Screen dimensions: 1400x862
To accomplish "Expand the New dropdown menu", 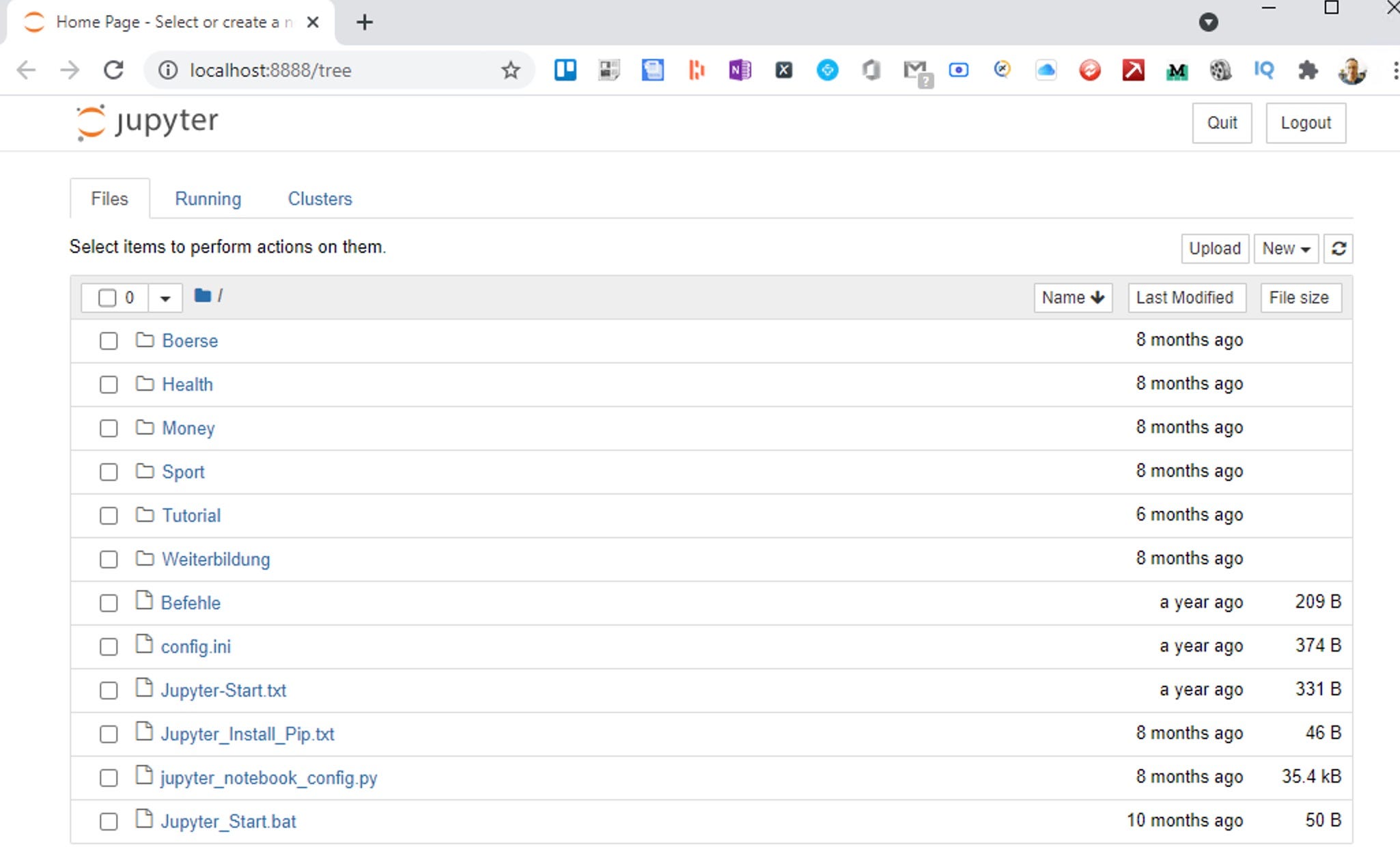I will (x=1285, y=249).
